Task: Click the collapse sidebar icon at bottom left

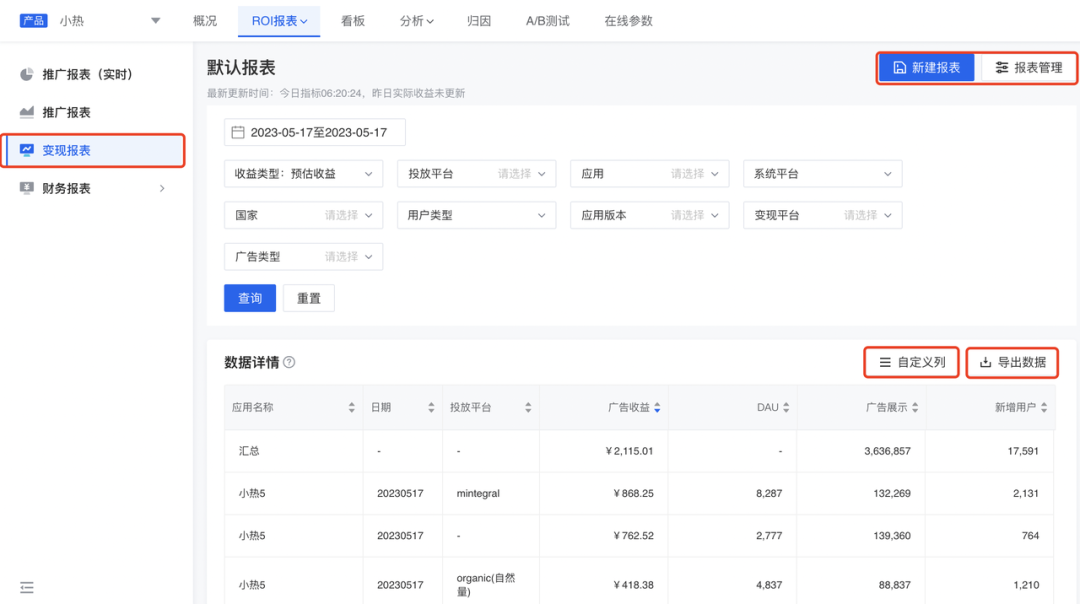Action: tap(27, 587)
